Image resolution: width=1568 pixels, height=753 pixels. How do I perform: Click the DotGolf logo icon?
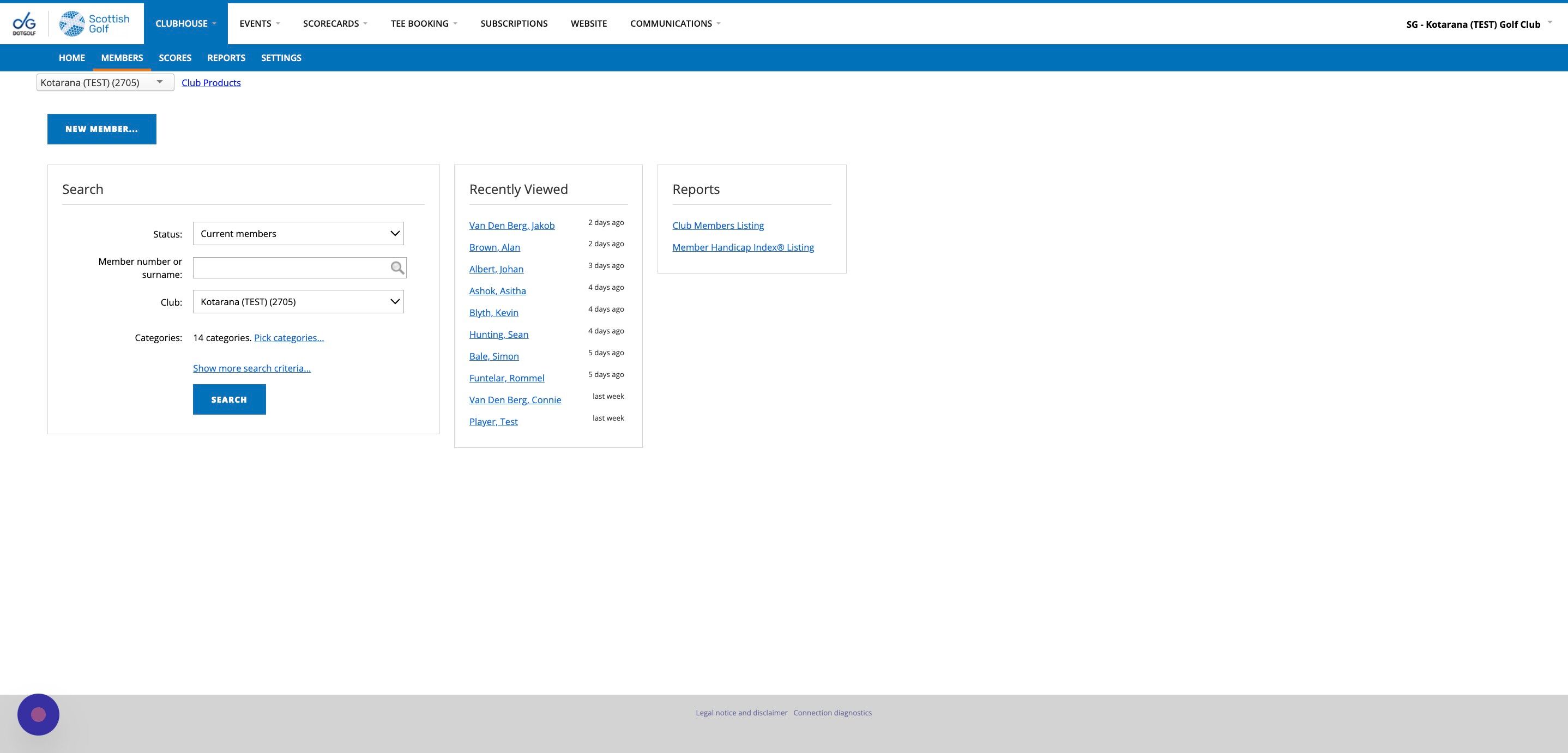(25, 24)
